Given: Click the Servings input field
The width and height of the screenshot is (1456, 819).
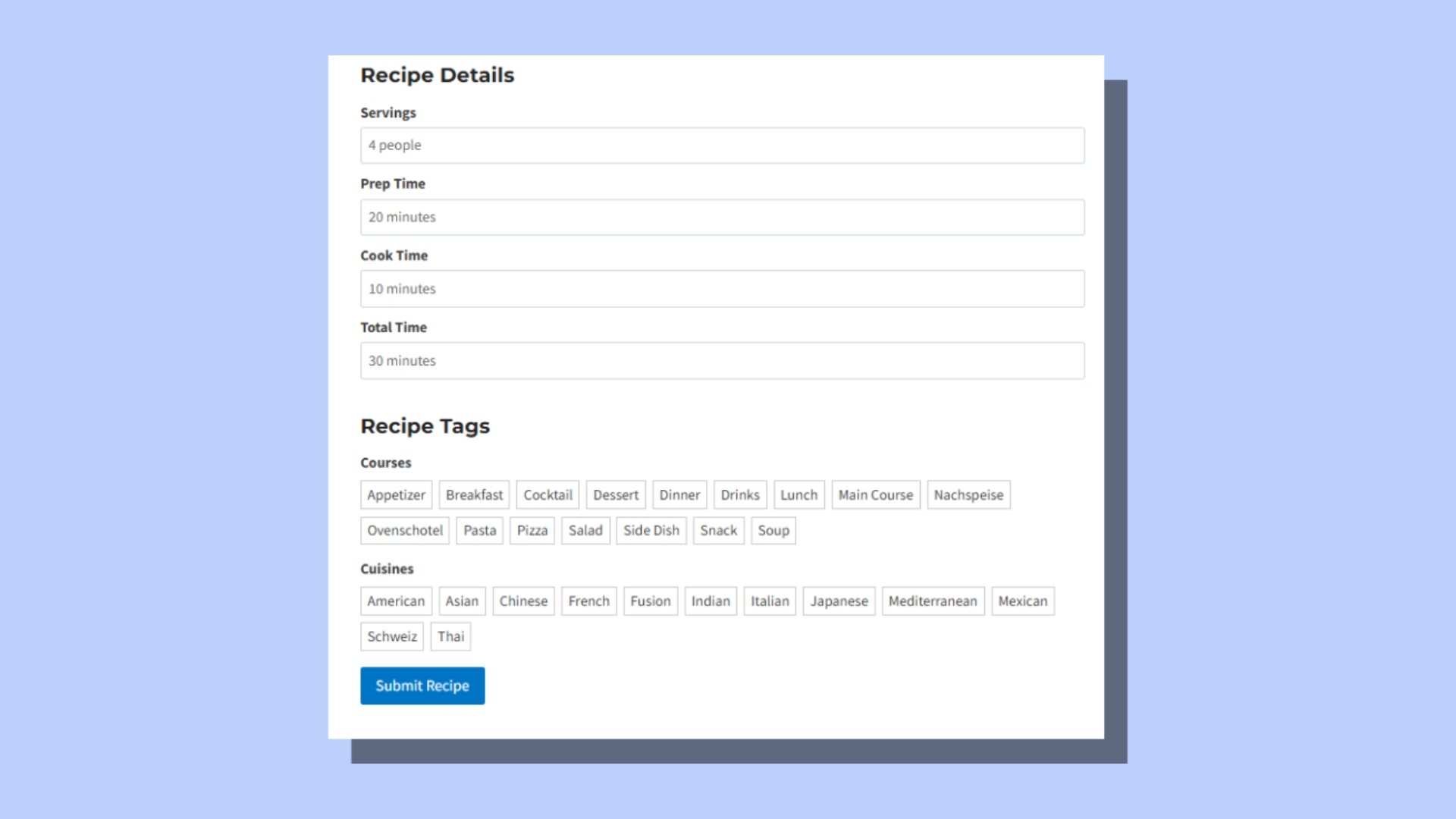Looking at the screenshot, I should point(722,145).
